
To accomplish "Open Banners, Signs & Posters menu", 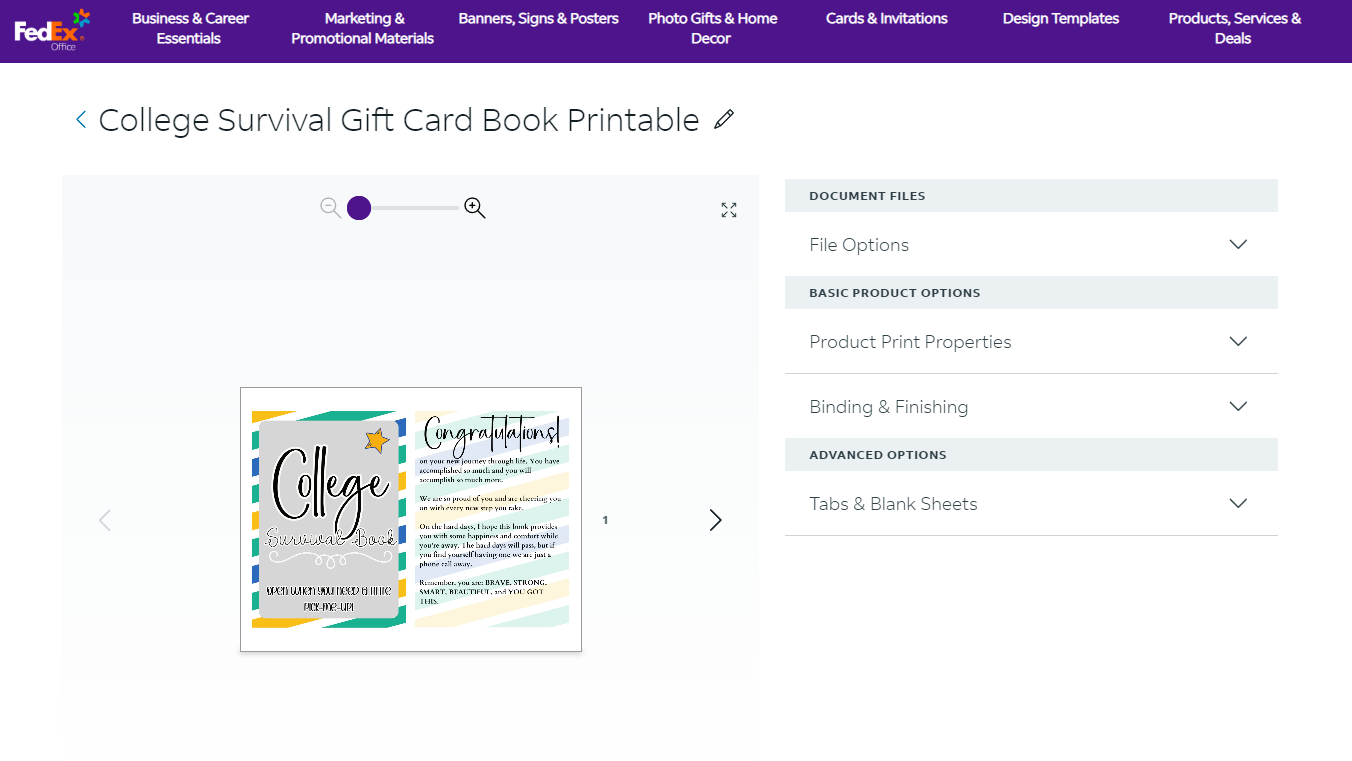I will [x=538, y=19].
